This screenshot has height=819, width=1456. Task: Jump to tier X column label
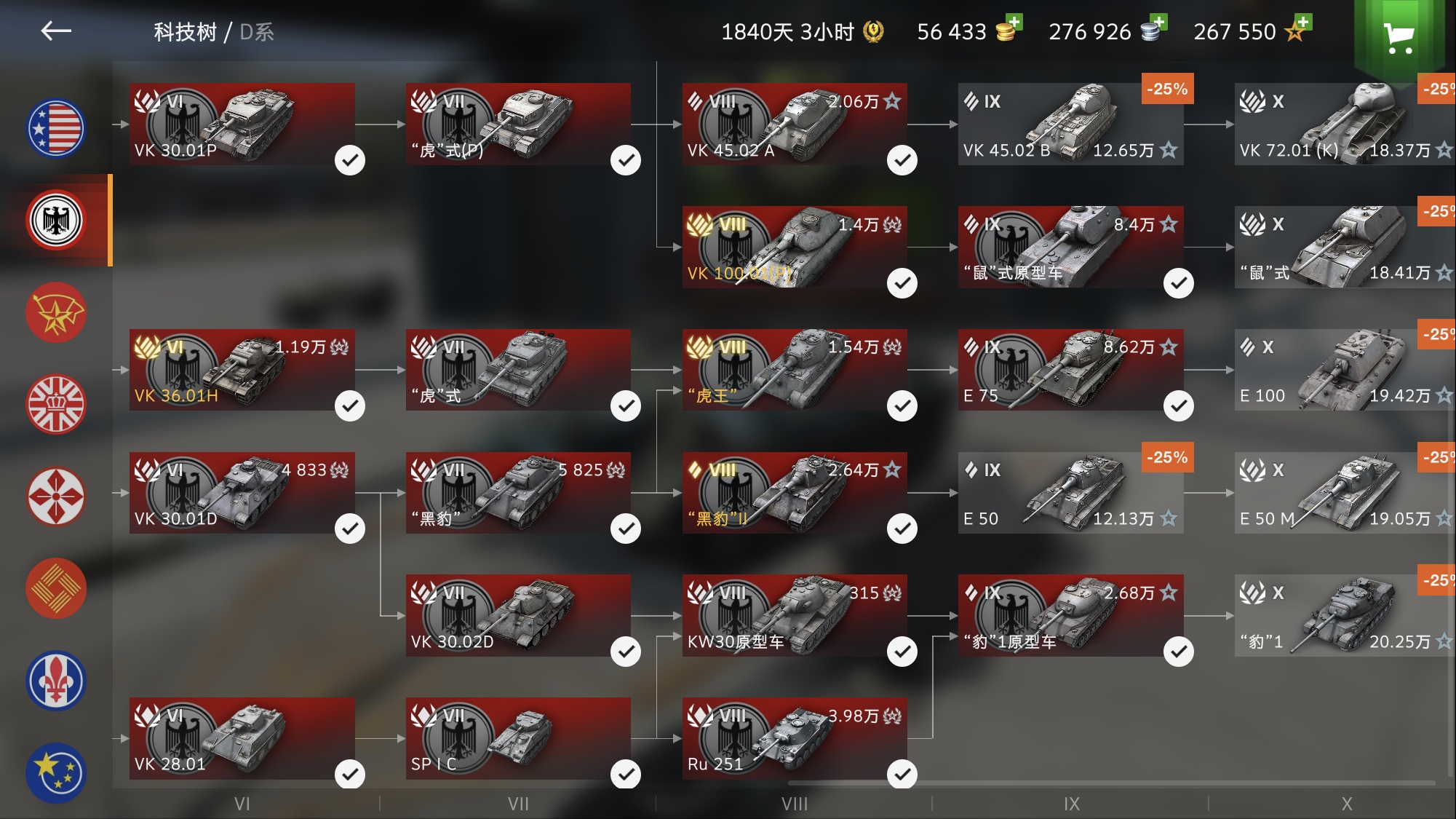click(x=1347, y=804)
